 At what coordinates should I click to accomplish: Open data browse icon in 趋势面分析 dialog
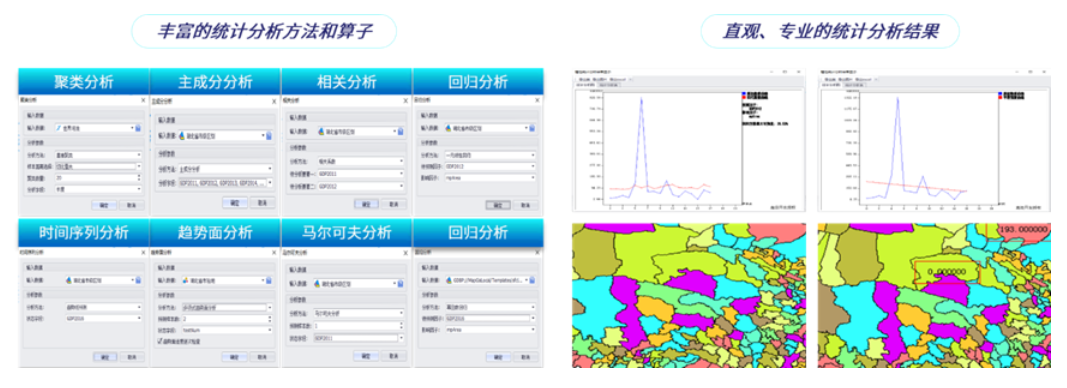pyautogui.click(x=269, y=280)
